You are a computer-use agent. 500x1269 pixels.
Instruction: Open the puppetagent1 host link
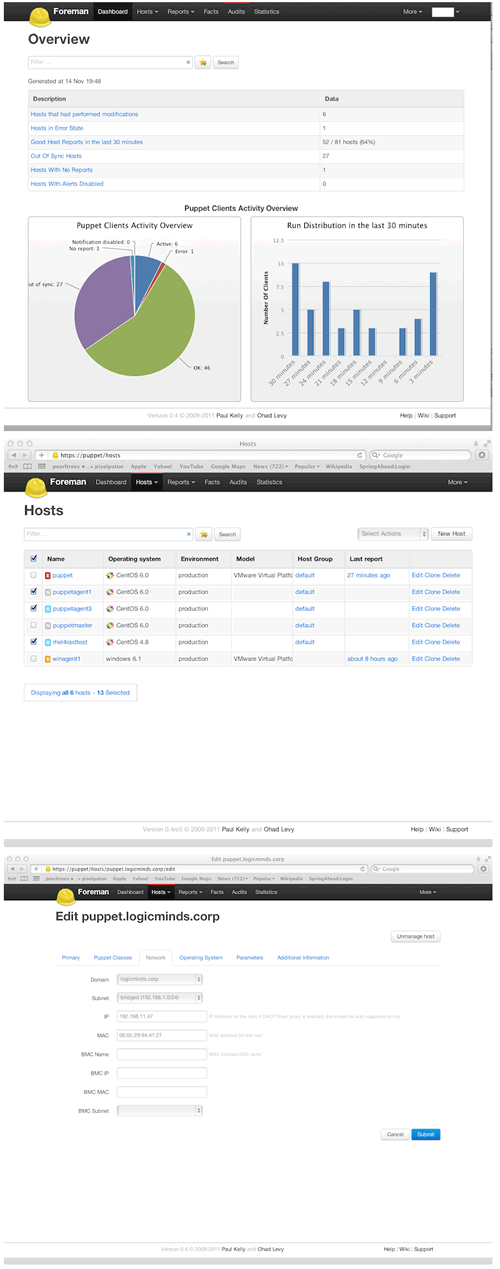[x=72, y=592]
